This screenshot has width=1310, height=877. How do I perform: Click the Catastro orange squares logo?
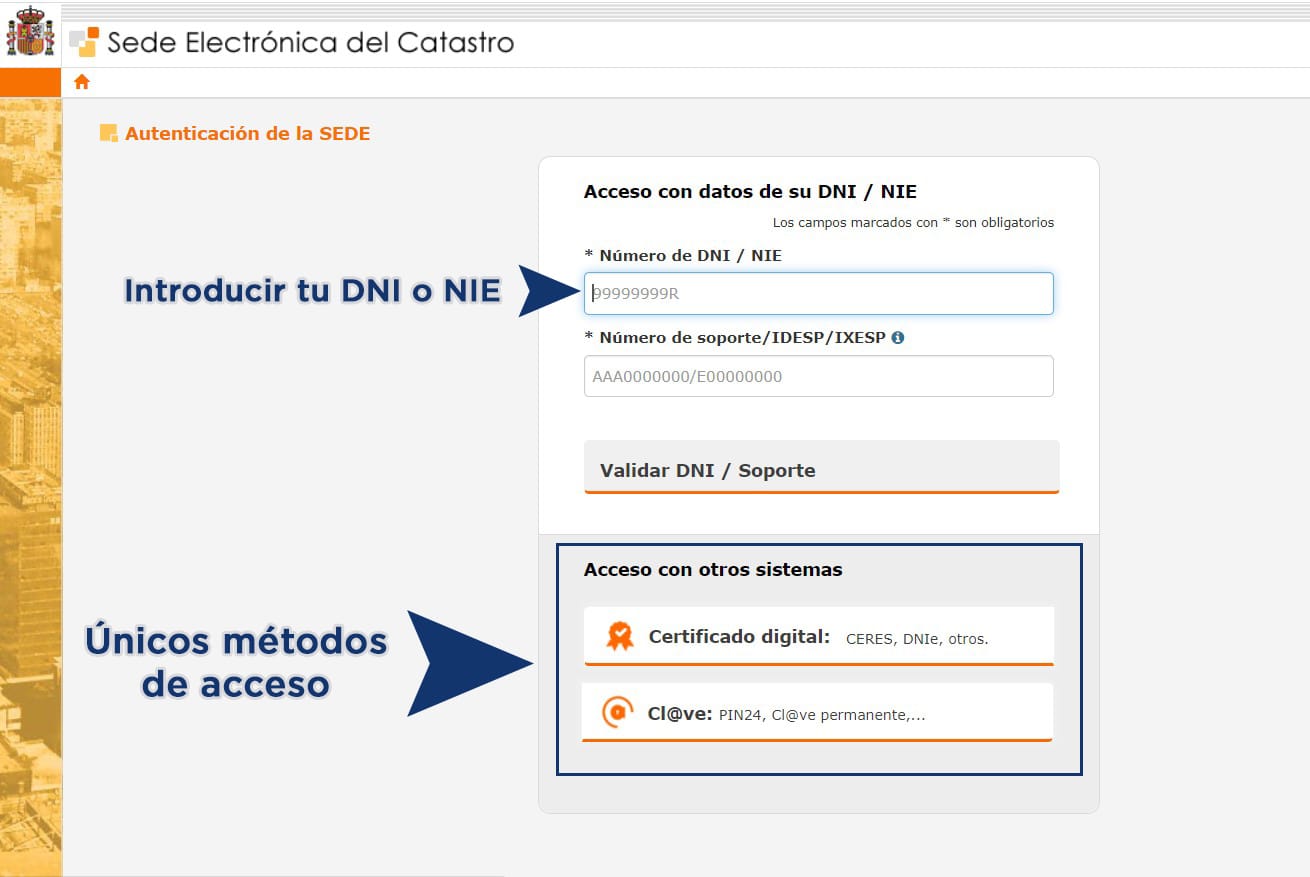pos(84,42)
